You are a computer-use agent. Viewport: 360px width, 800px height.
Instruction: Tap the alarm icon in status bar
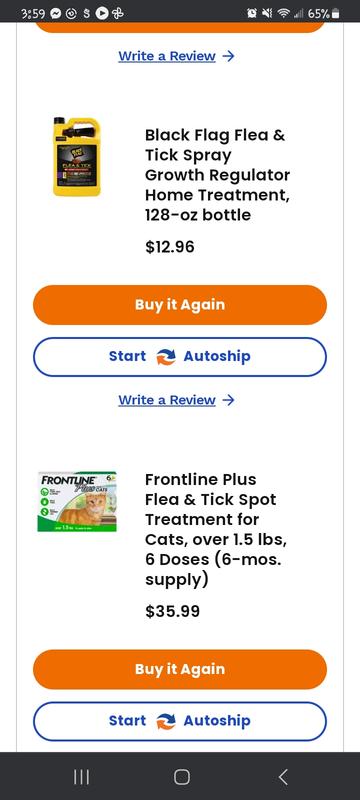click(x=251, y=14)
